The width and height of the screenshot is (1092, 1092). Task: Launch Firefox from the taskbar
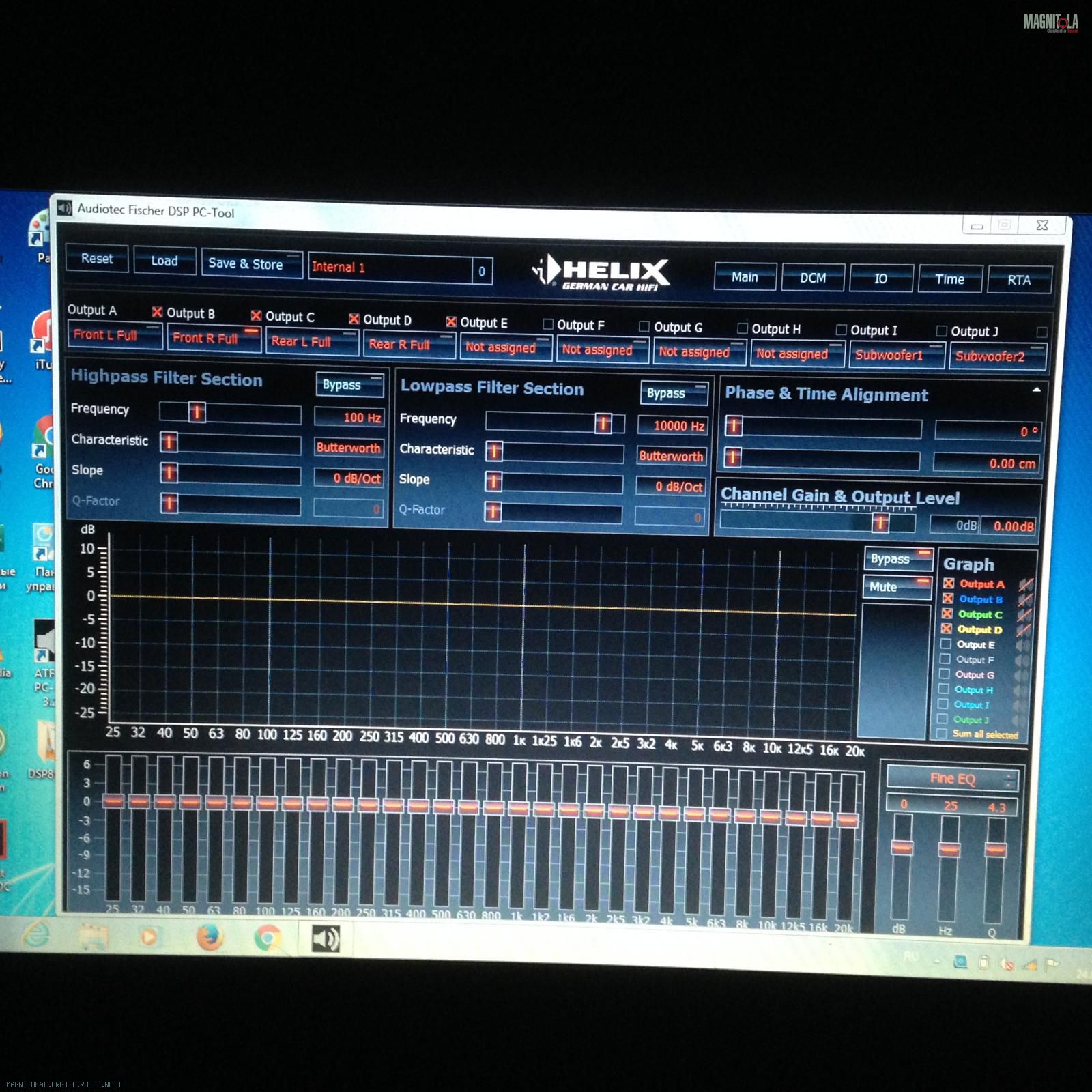(x=210, y=937)
